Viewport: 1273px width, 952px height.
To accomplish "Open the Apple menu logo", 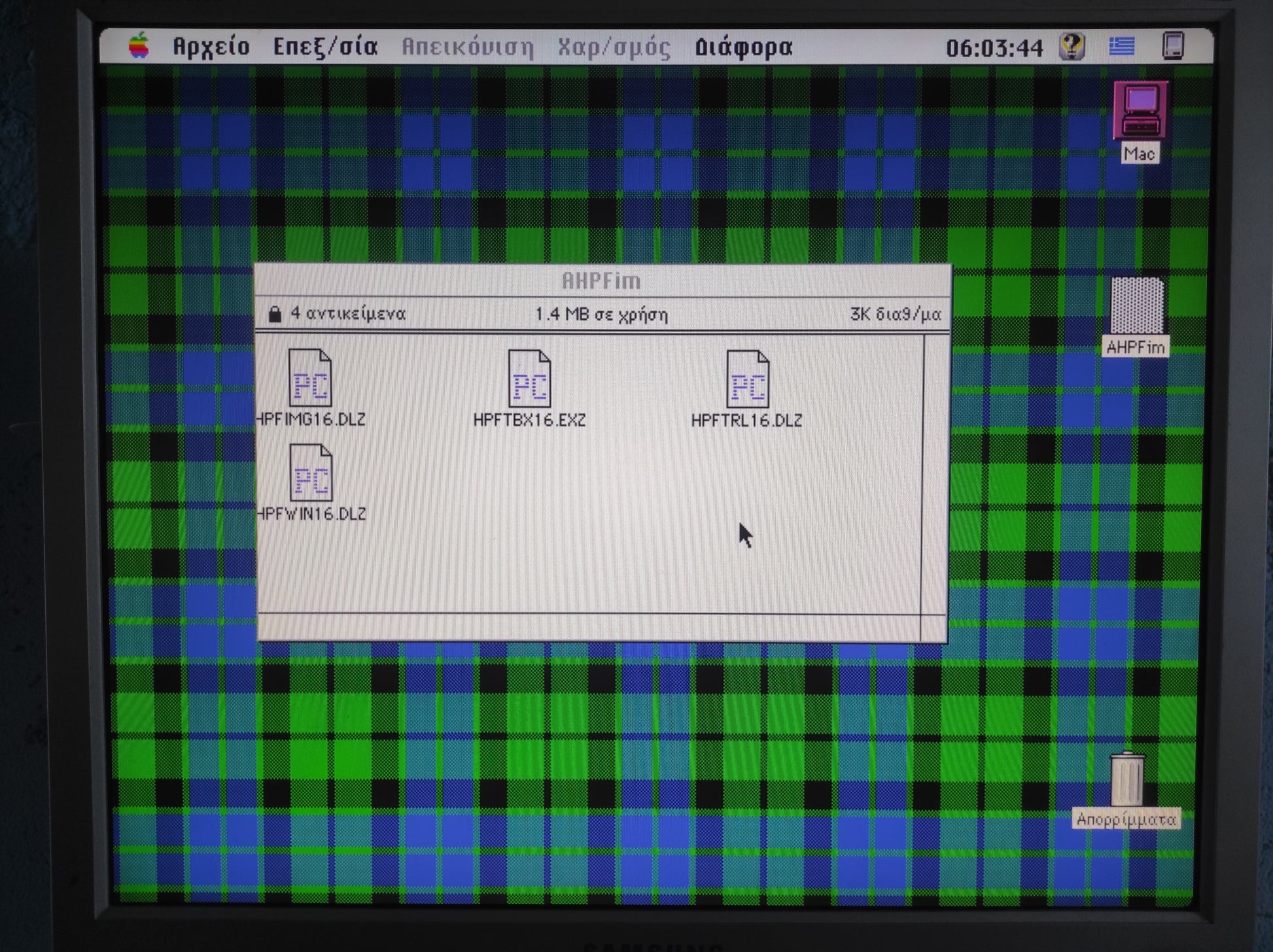I will pyautogui.click(x=139, y=46).
